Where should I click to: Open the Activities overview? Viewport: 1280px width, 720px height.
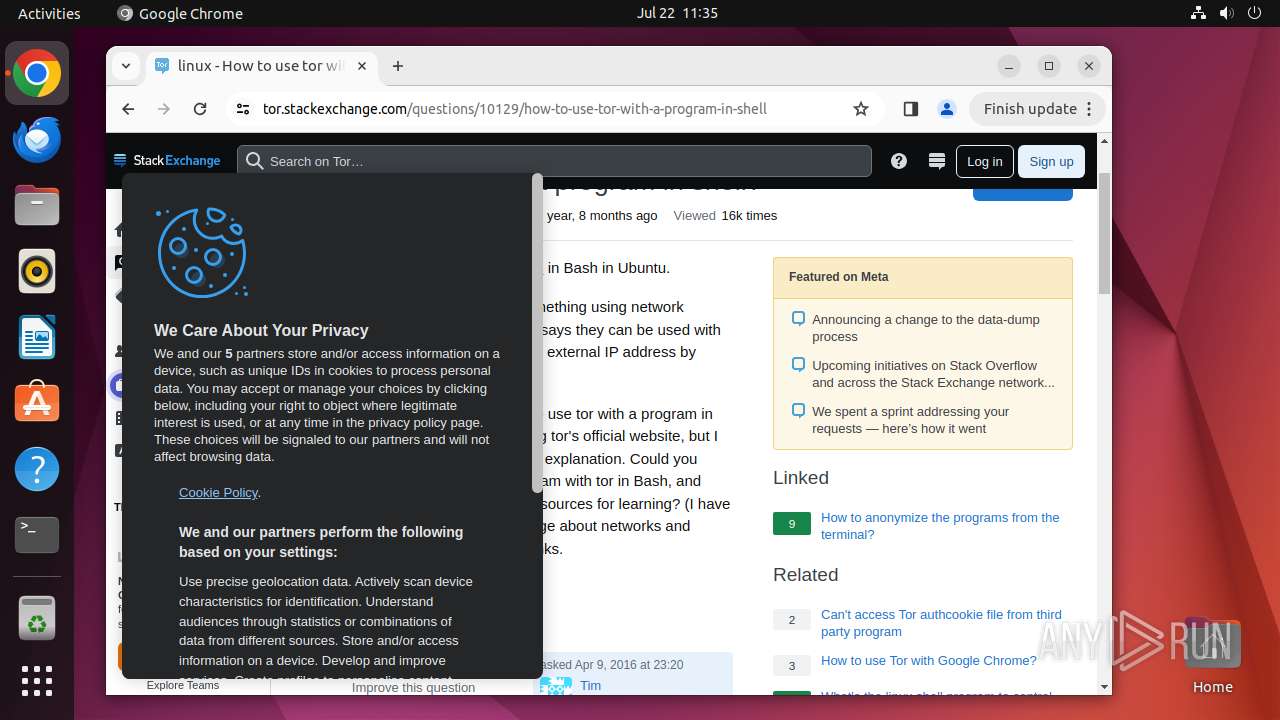49,13
